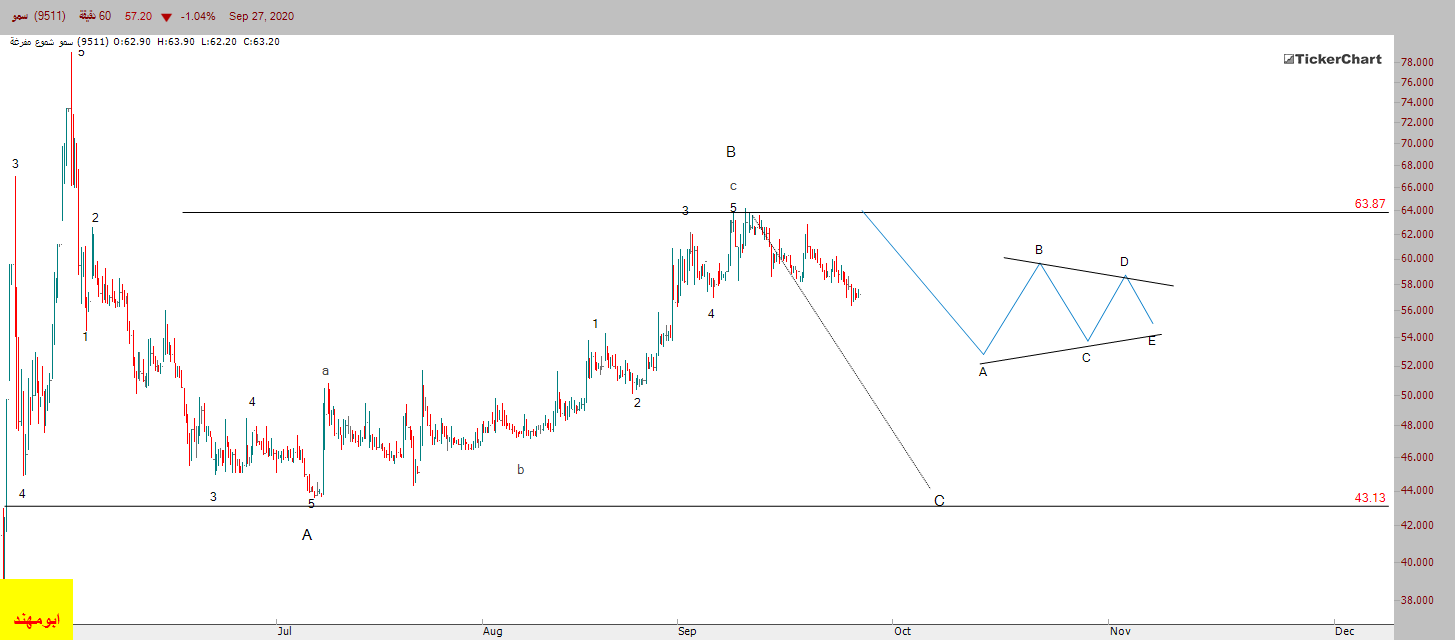Select the yellow ابومهند watermark box
1455x640 pixels.
coord(36,609)
